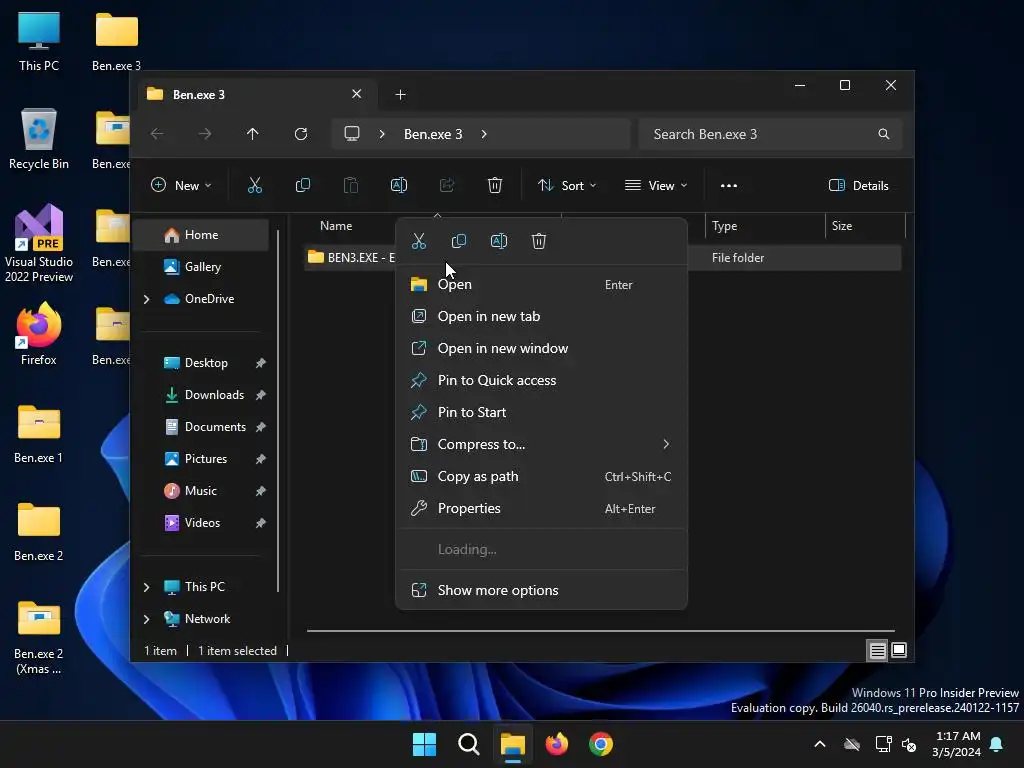Choose Open from the context menu

[541, 285]
